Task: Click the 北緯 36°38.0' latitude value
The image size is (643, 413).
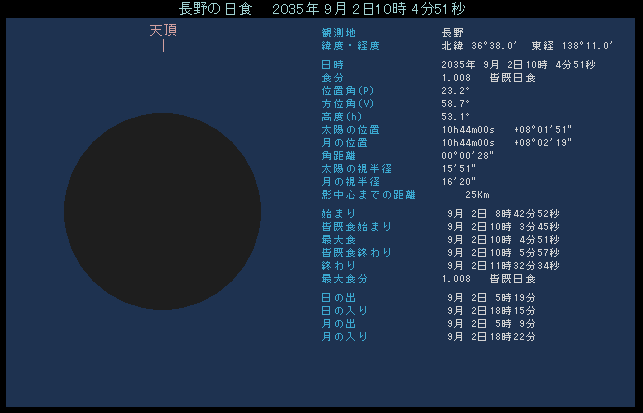Action: [479, 46]
